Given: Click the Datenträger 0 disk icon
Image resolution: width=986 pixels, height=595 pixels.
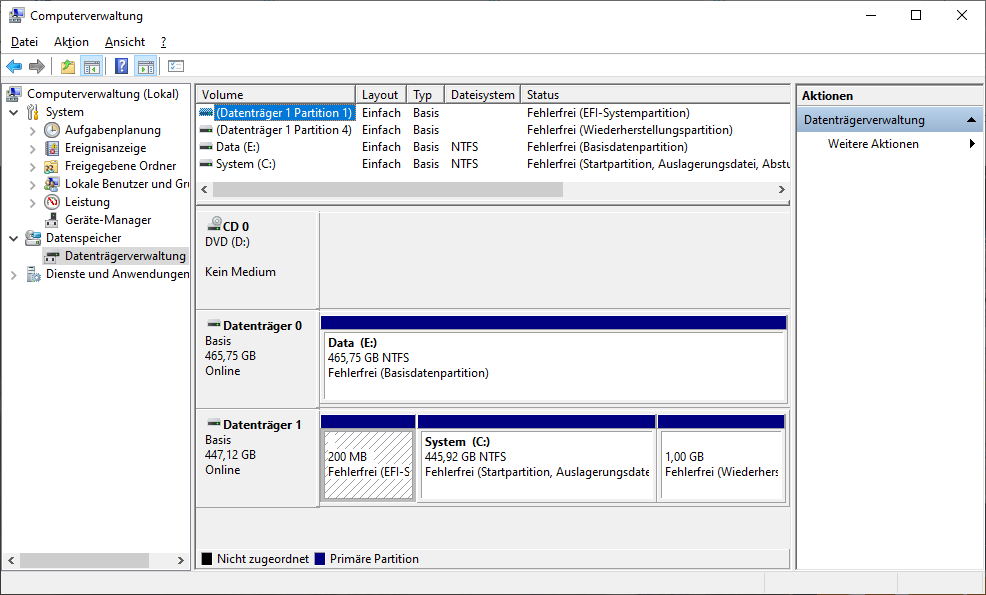Looking at the screenshot, I should point(214,325).
